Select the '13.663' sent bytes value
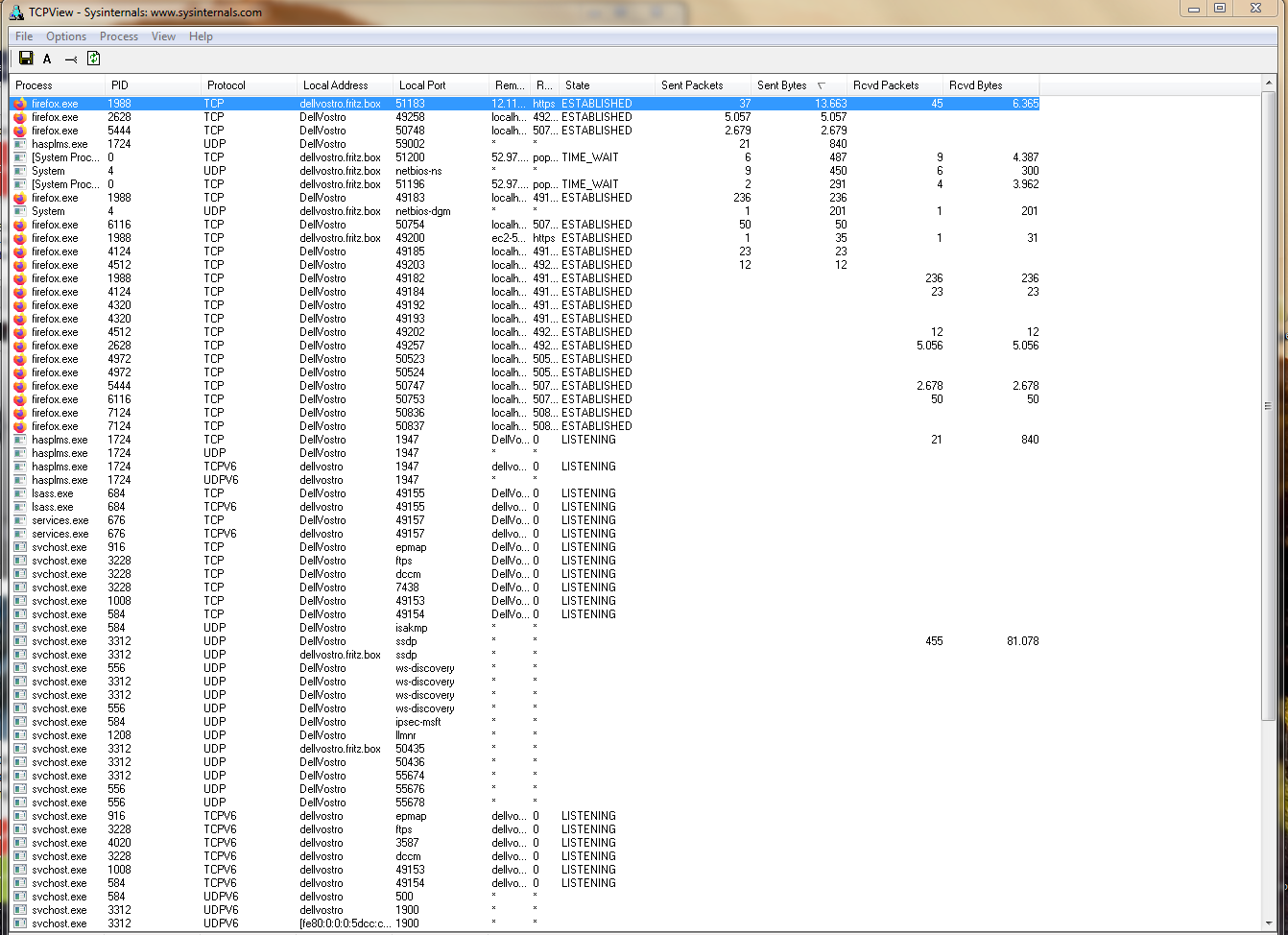 (x=831, y=104)
